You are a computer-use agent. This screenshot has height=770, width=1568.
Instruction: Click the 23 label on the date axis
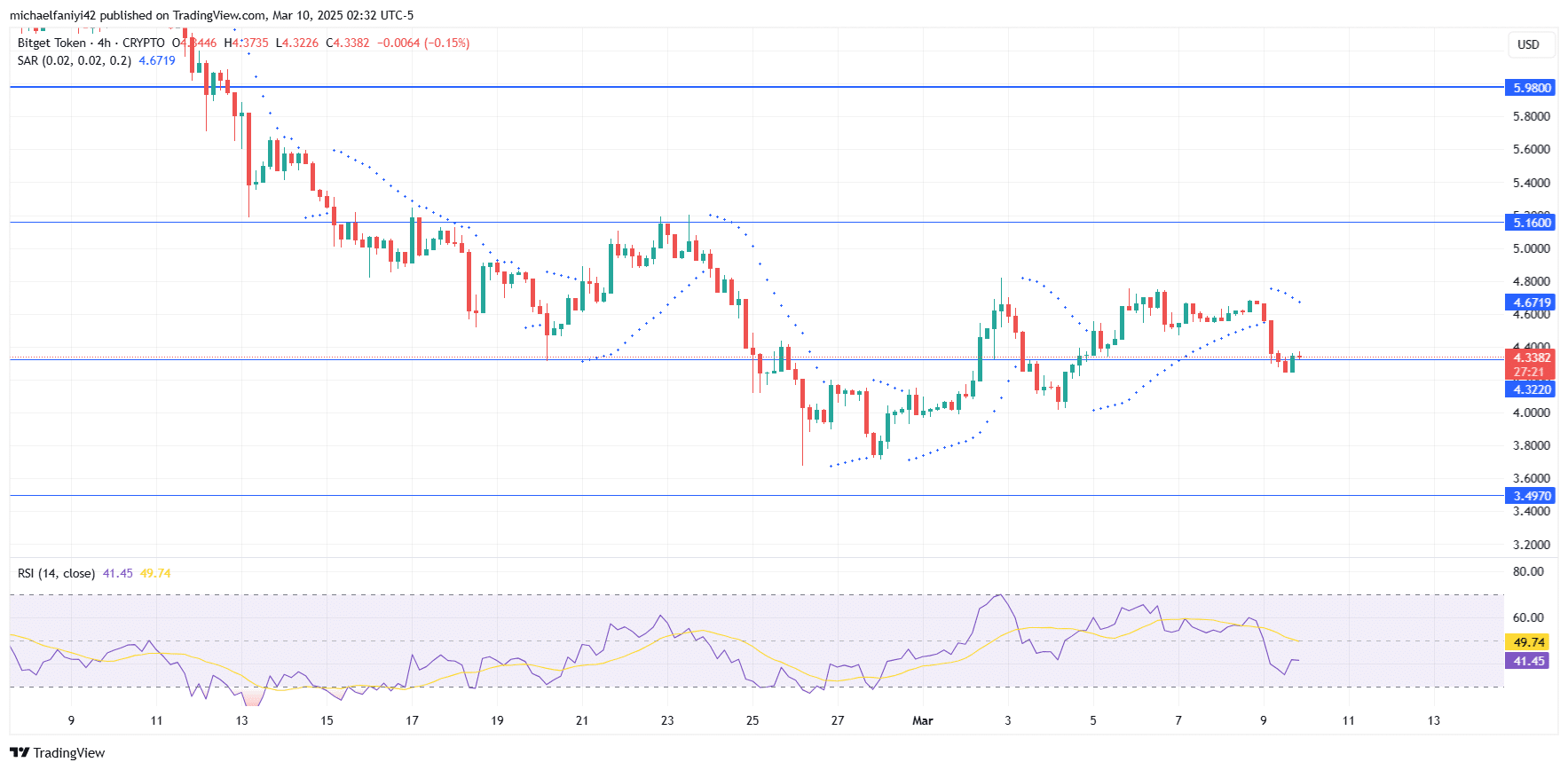click(x=667, y=720)
